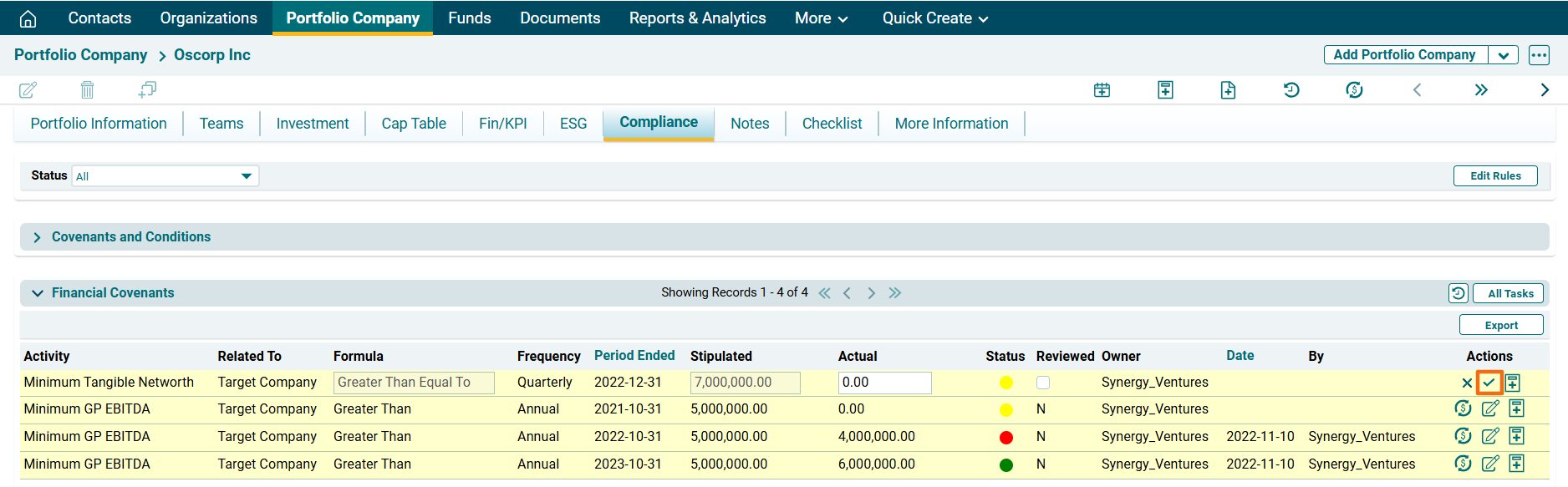Click the red status indicator dot
The image size is (1568, 487).
[1005, 437]
